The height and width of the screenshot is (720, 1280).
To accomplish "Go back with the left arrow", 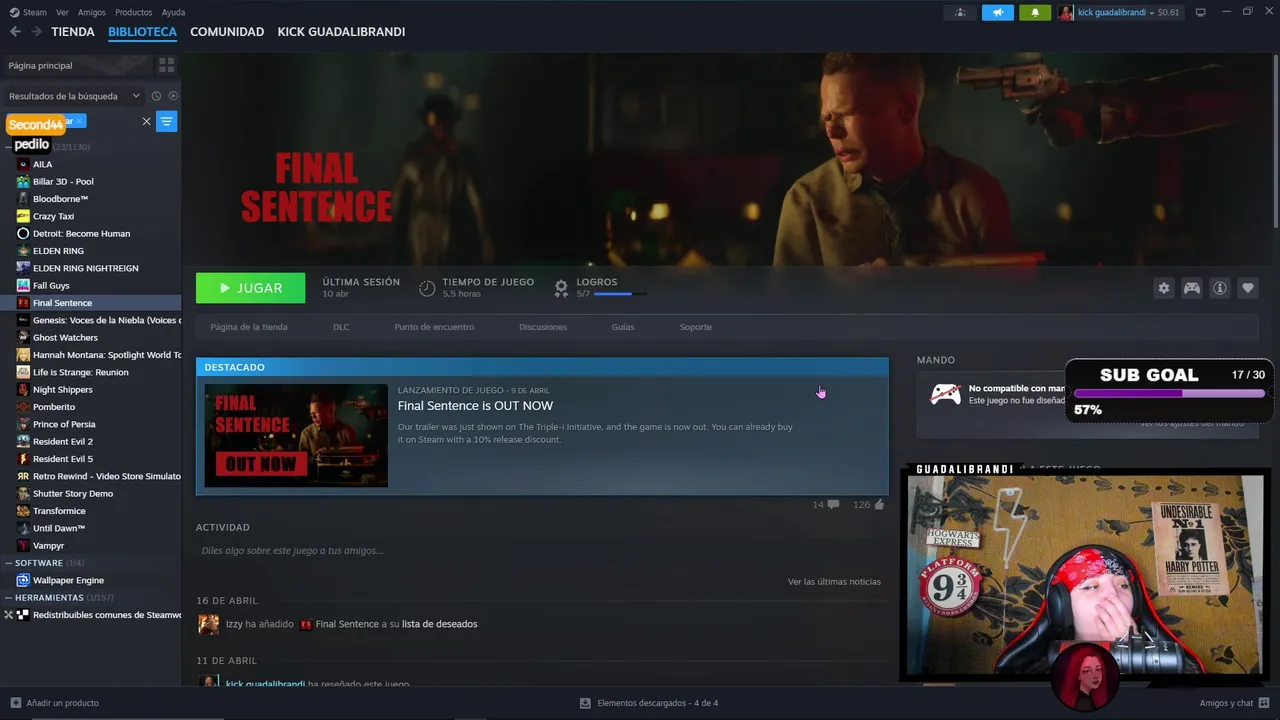I will pos(15,32).
